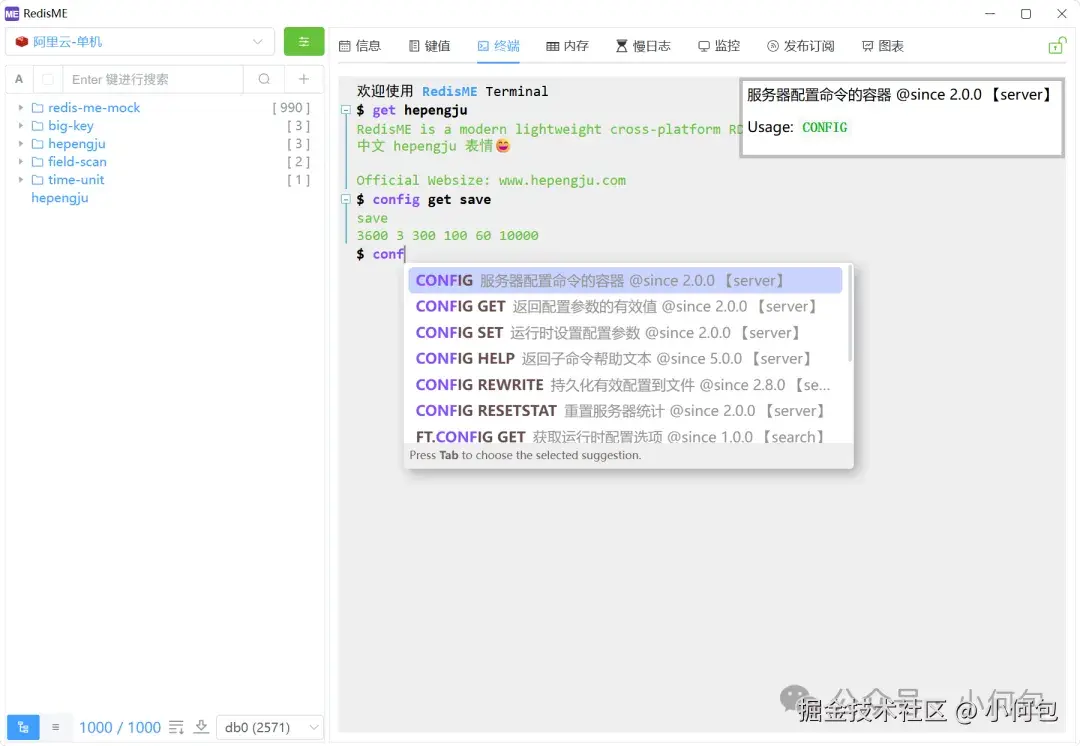1080x746 pixels.
Task: Click the load more keys icon
Action: tap(176, 727)
